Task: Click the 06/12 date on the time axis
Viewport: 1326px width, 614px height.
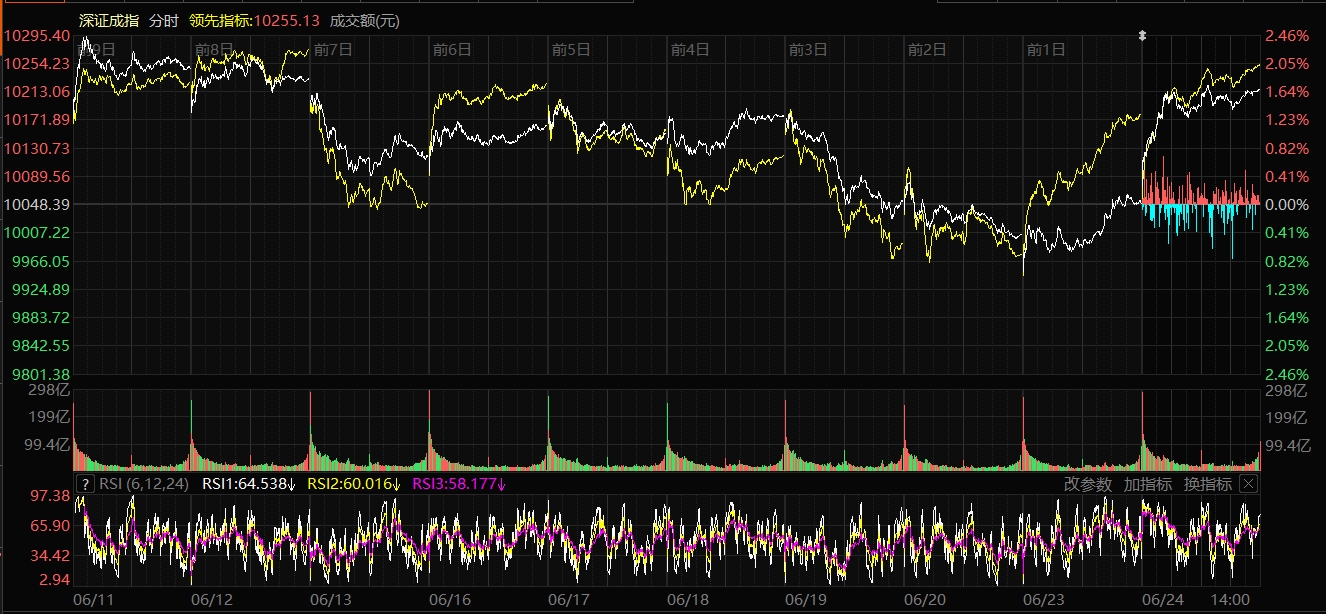Action: pos(212,600)
